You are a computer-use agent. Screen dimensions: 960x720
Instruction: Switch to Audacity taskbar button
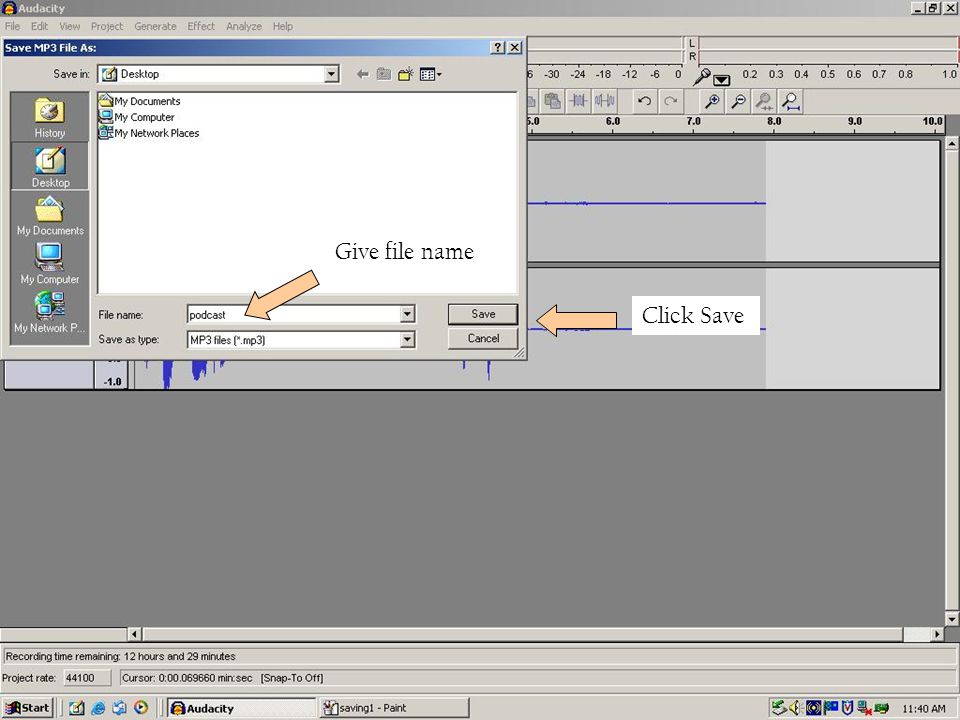click(x=241, y=708)
